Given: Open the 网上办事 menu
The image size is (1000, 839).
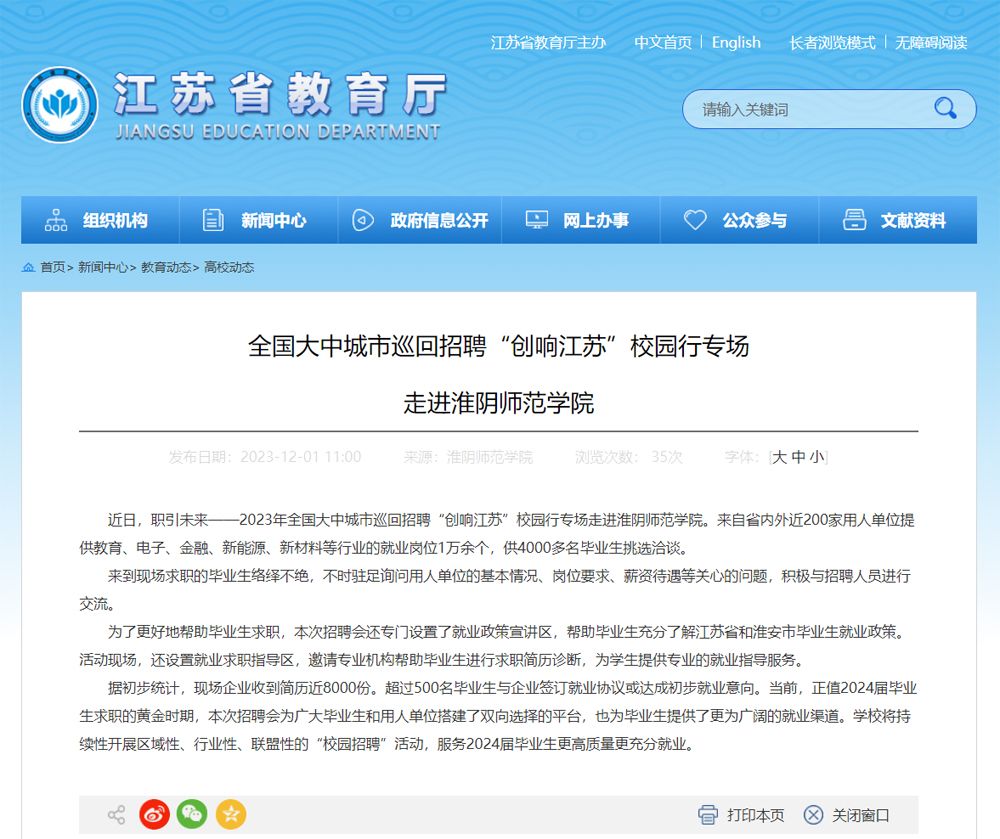Looking at the screenshot, I should [581, 220].
